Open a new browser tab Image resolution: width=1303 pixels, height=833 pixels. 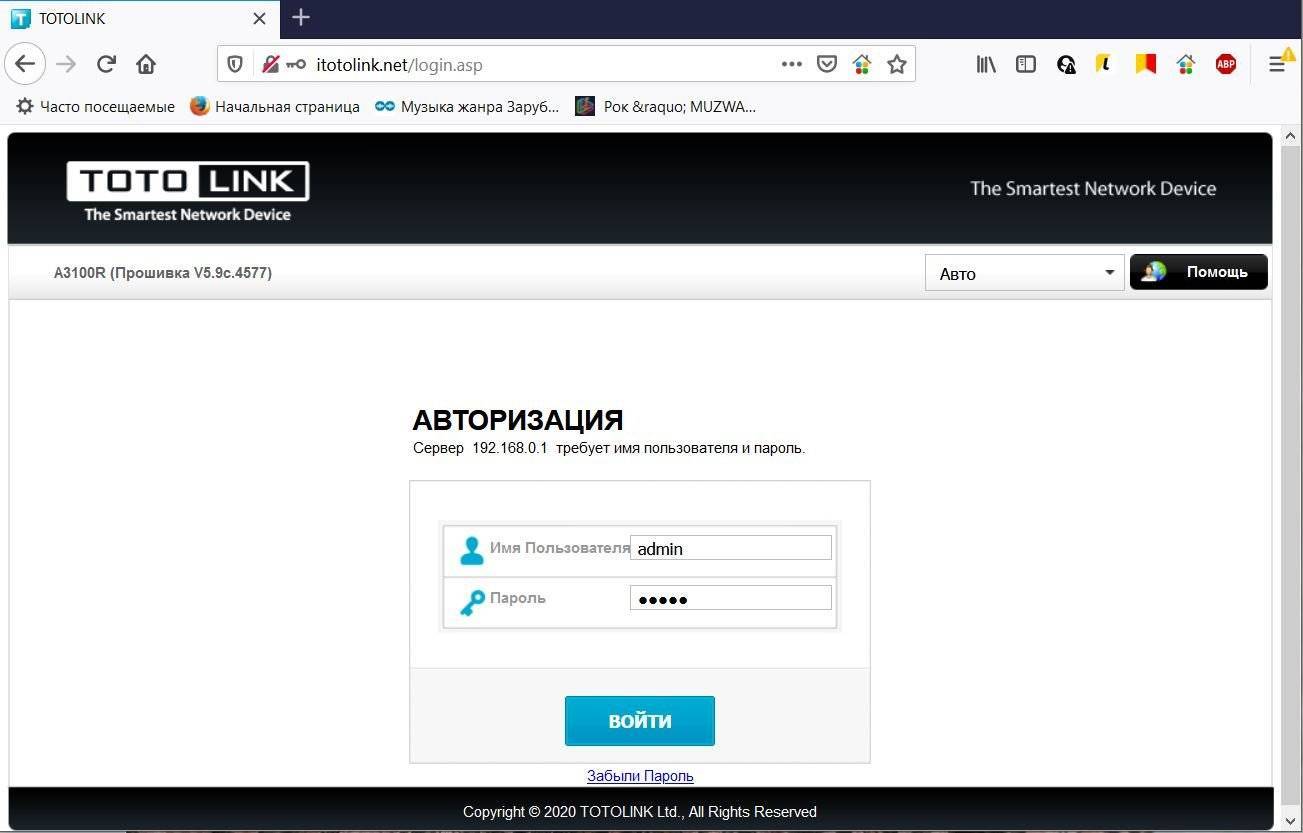[x=301, y=18]
